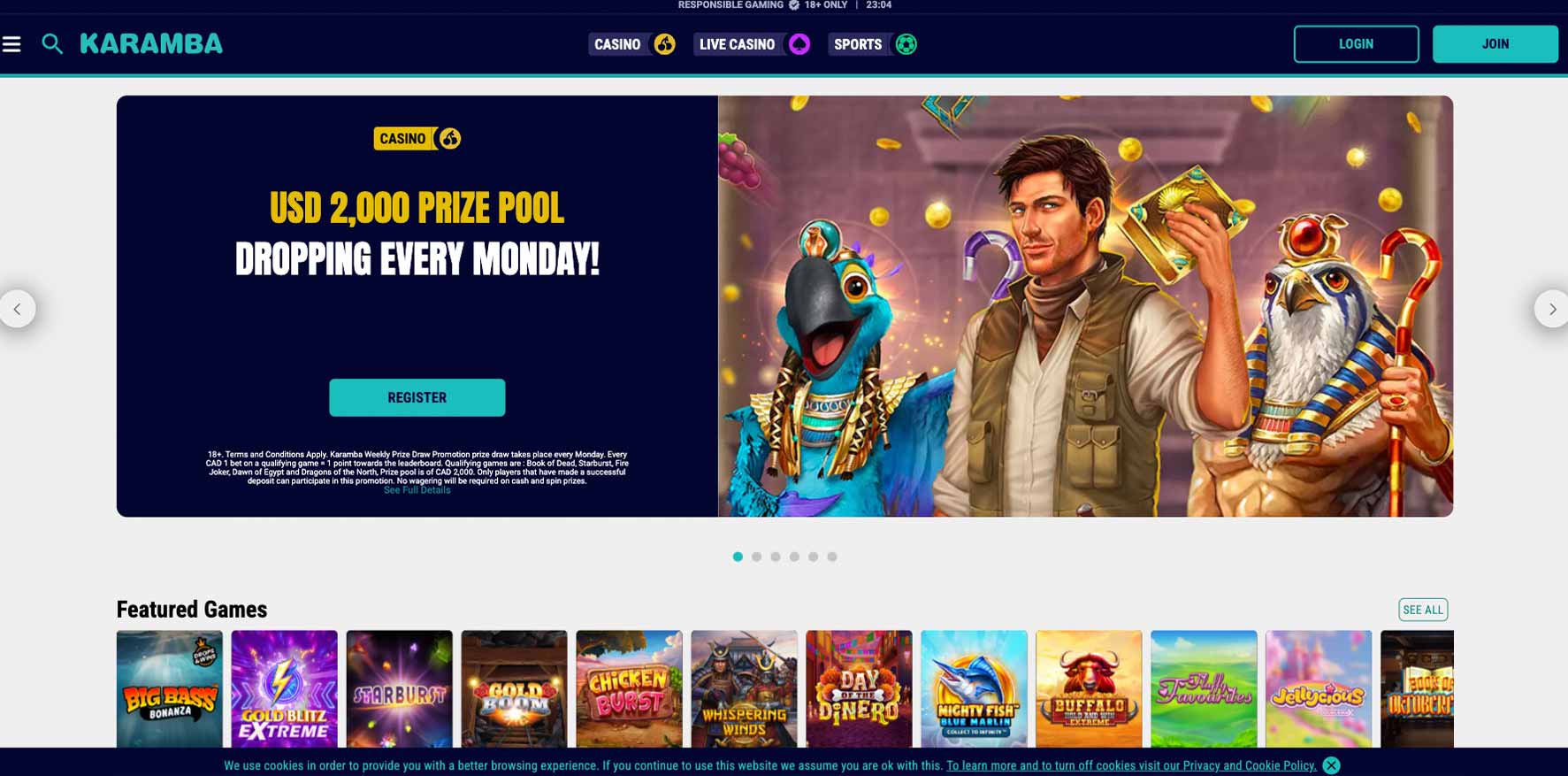Open the hamburger menu icon
1568x776 pixels.
coord(11,44)
